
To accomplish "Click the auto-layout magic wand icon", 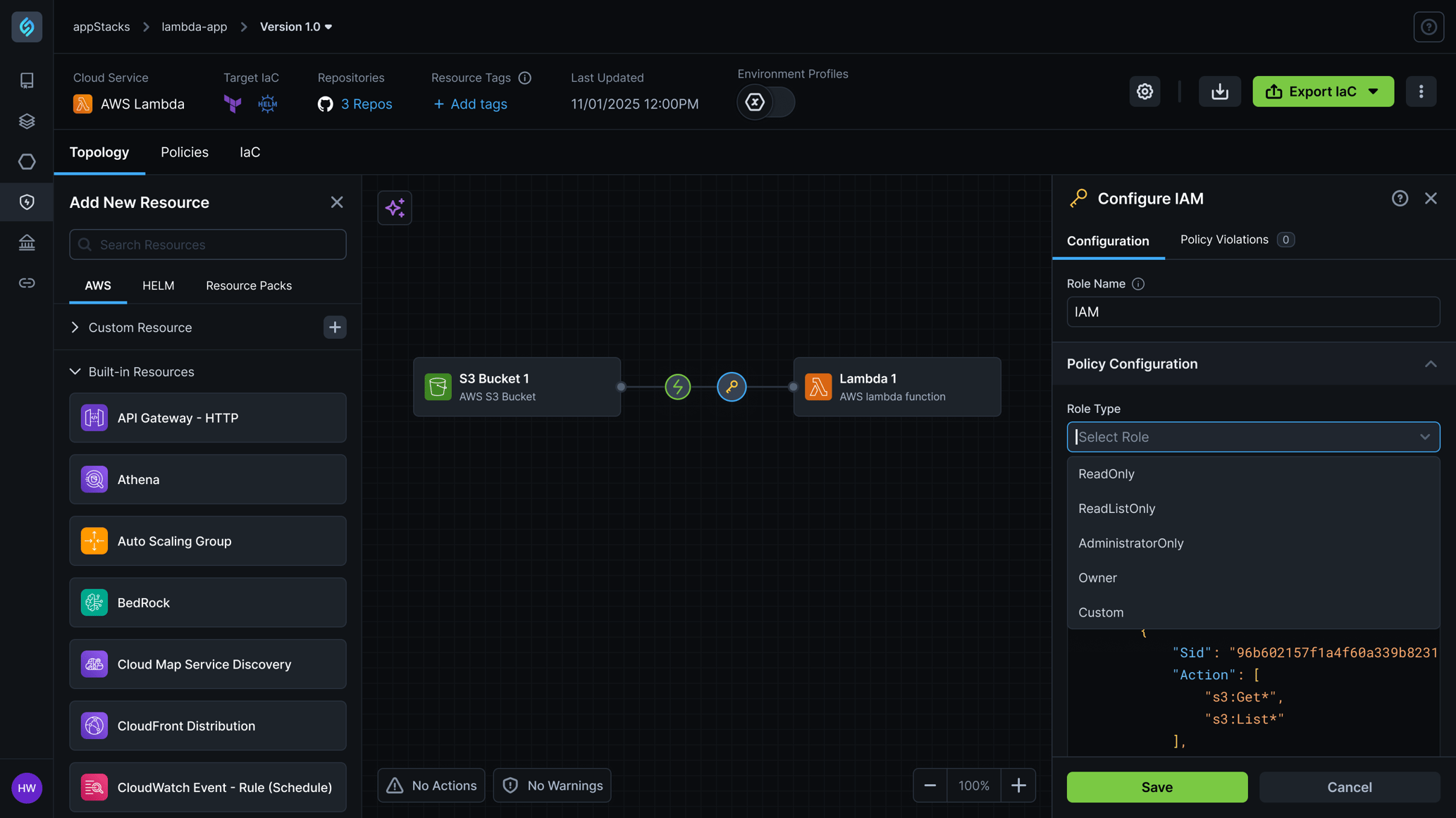I will point(395,207).
